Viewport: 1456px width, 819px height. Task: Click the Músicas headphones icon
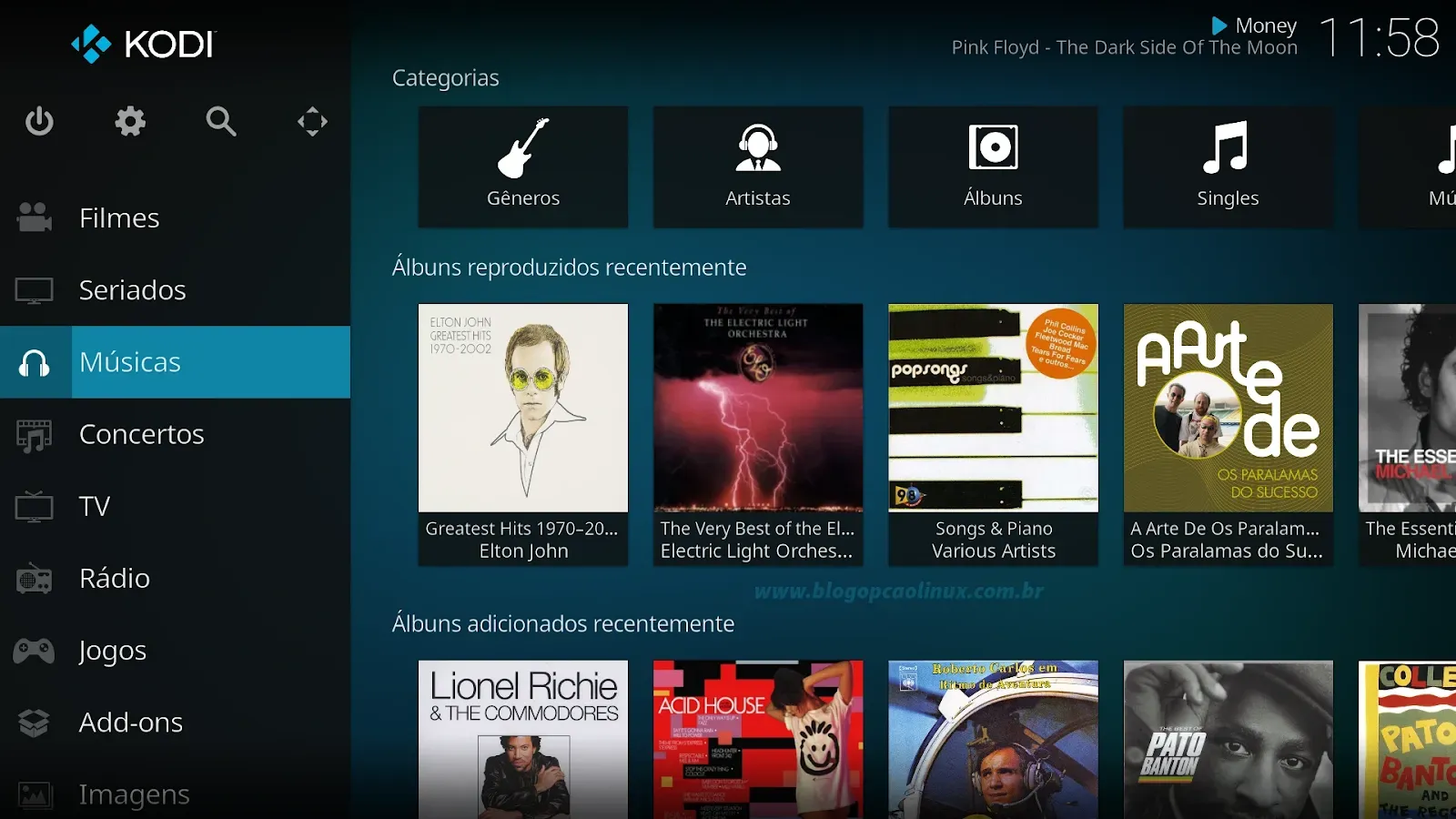click(x=35, y=362)
